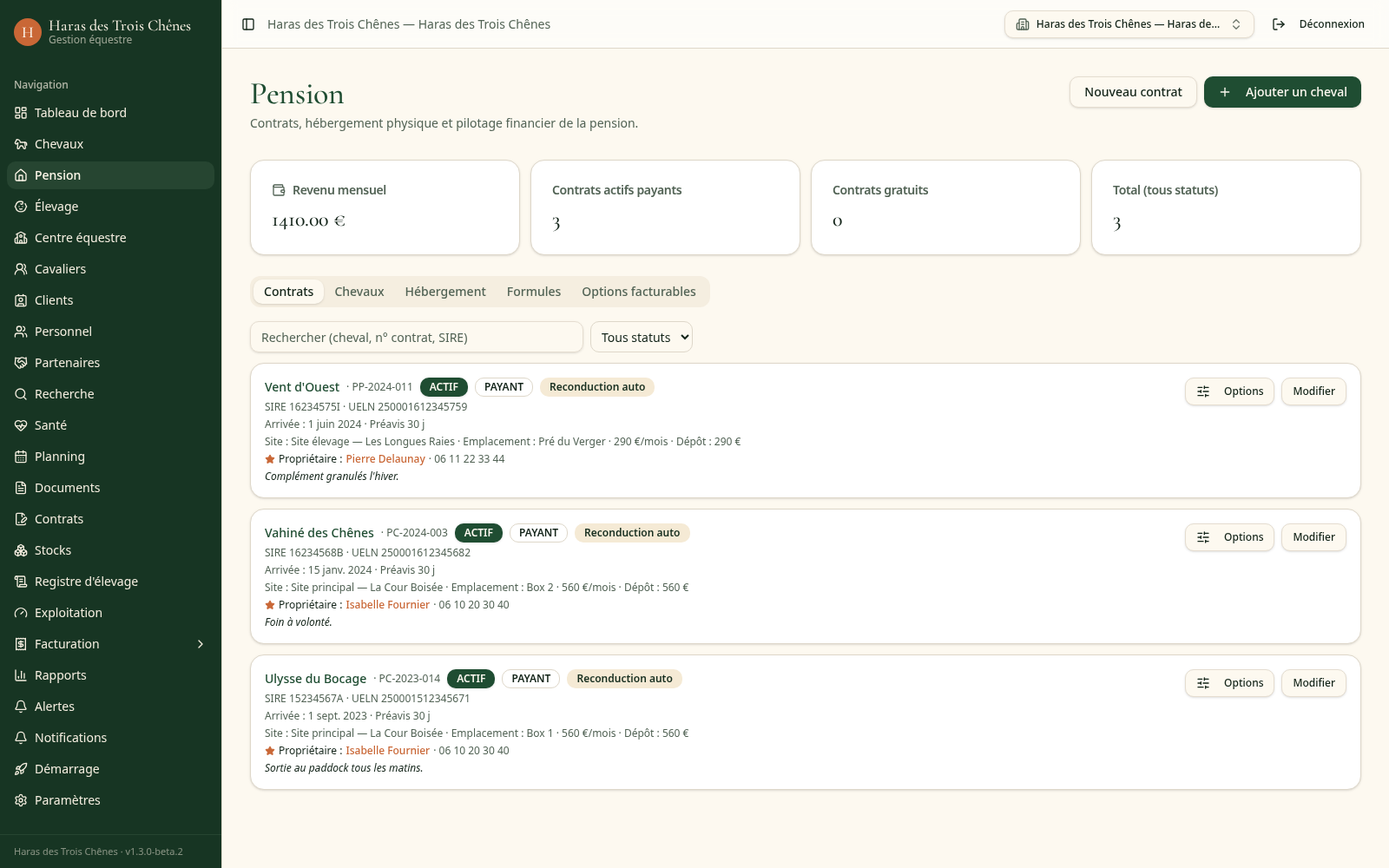1389x868 pixels.
Task: Open Options for Ulysse du Bocage
Action: click(1229, 683)
